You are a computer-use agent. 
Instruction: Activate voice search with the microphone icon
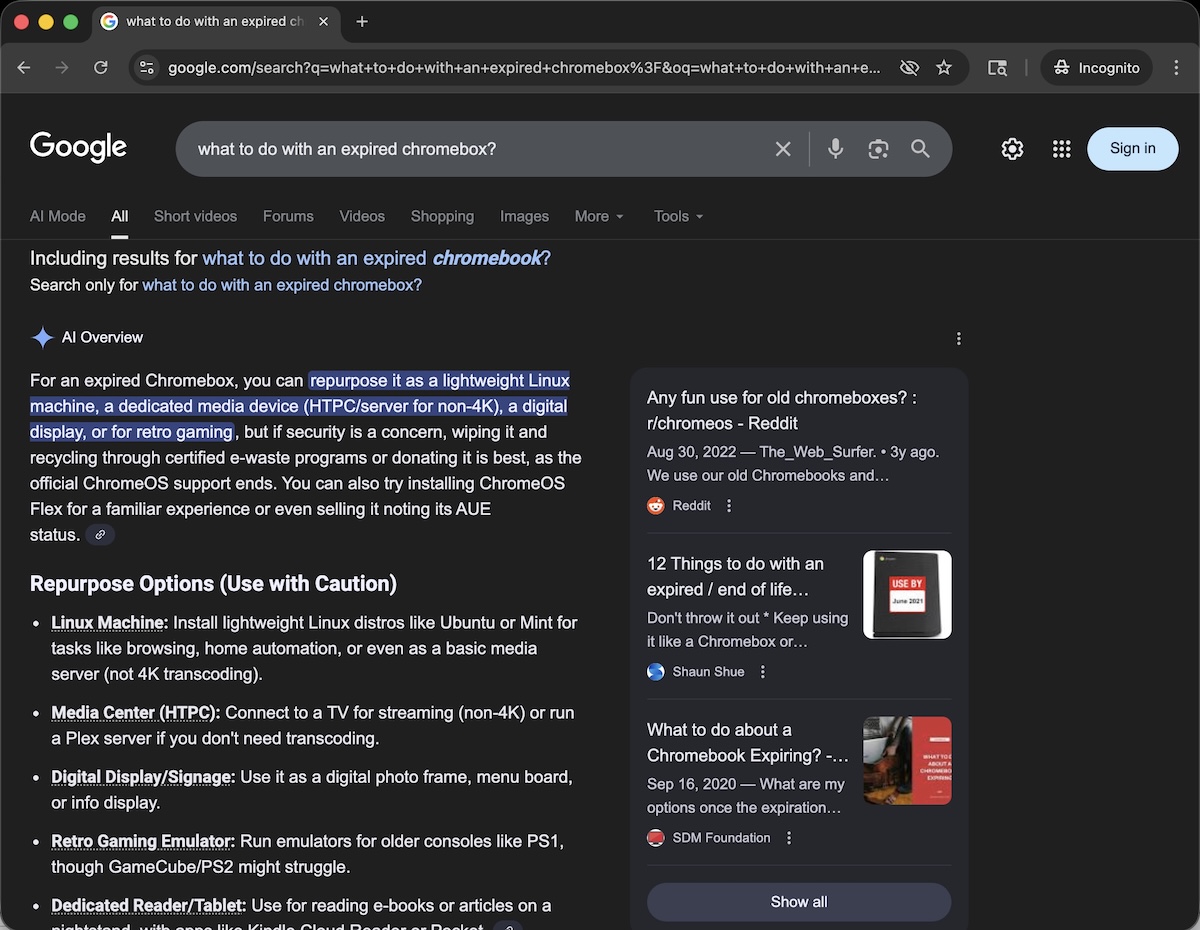coord(835,148)
